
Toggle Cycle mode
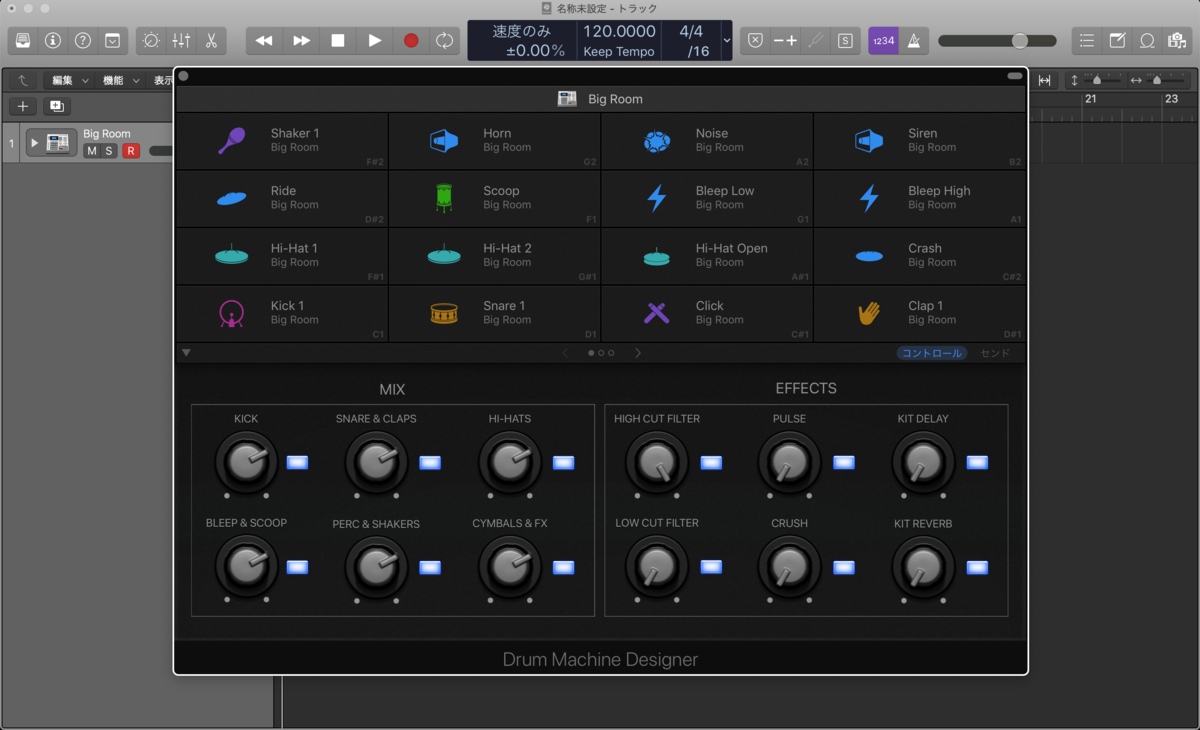click(x=444, y=41)
